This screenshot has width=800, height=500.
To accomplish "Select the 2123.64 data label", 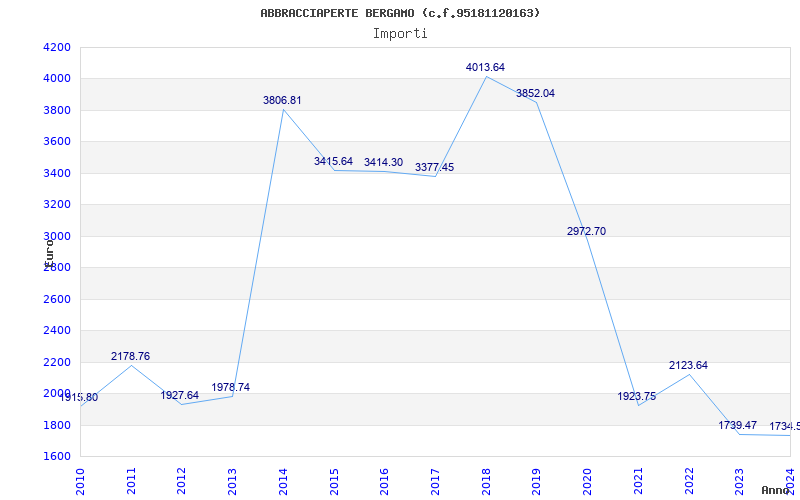I will pos(688,365).
